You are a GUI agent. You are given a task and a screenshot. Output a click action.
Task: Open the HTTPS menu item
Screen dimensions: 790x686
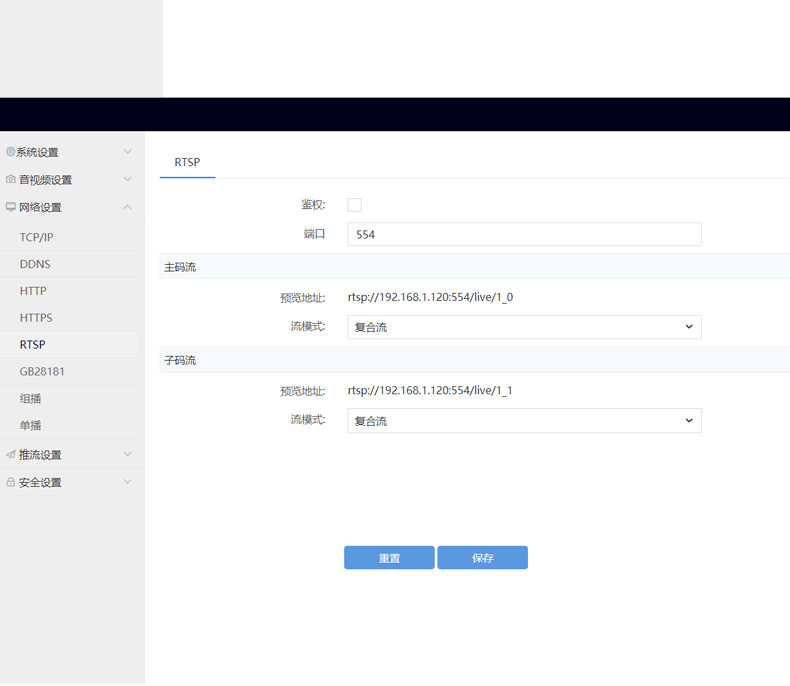(36, 318)
